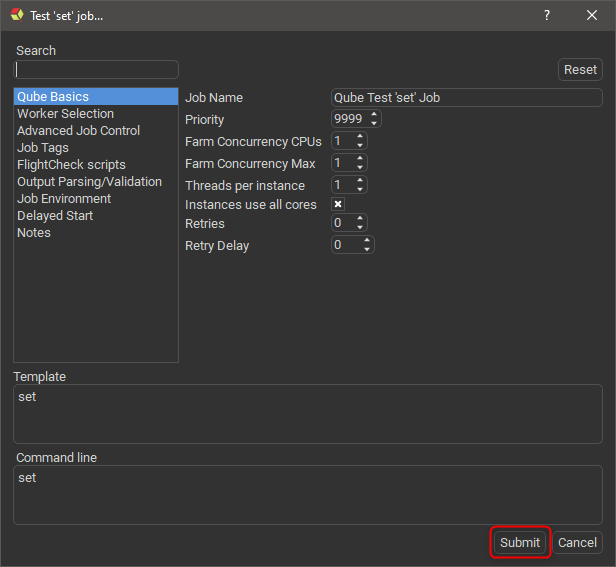
Task: Select Delayed Start in the sidebar
Action: point(55,216)
